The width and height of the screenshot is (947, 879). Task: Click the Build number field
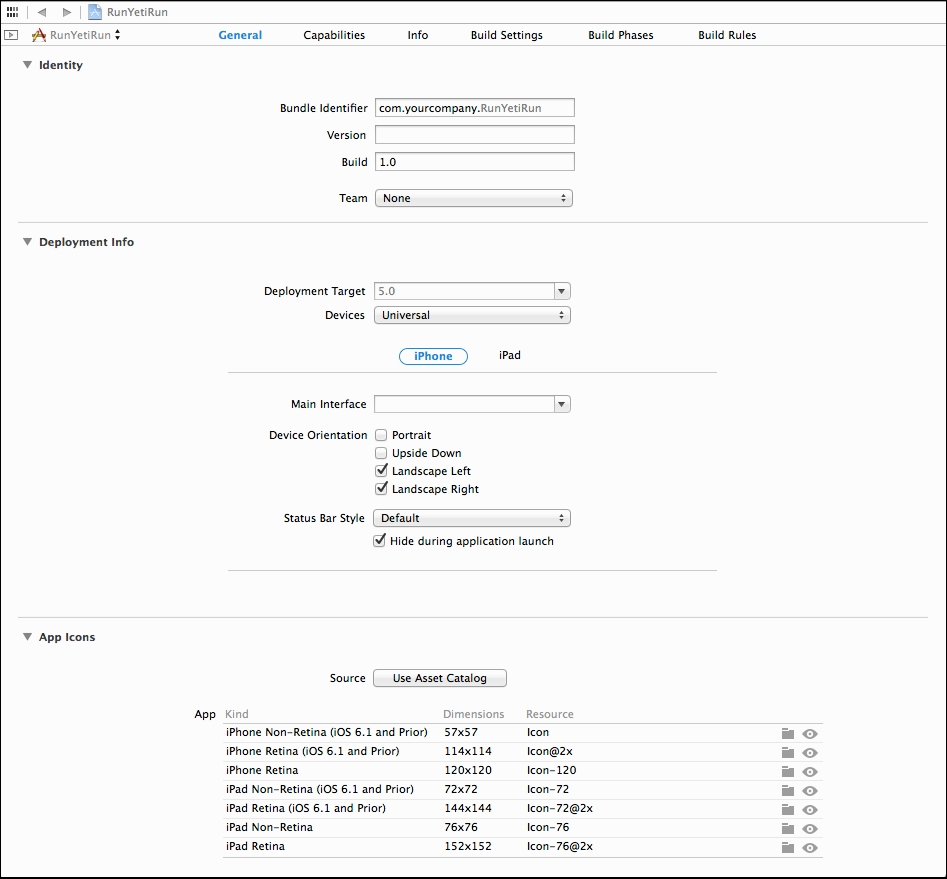pyautogui.click(x=475, y=162)
